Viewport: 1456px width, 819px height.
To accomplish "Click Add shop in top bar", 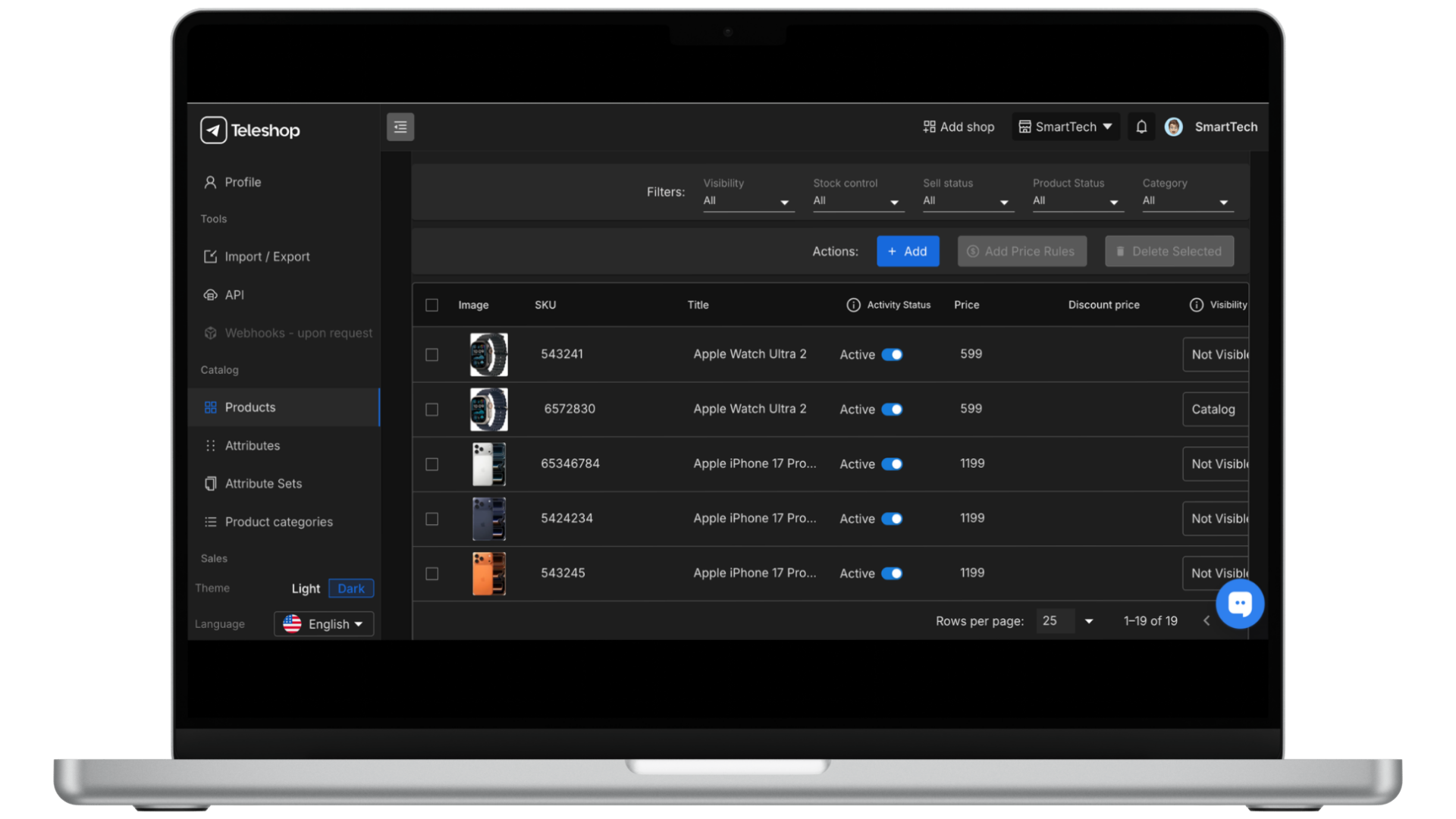I will [958, 127].
